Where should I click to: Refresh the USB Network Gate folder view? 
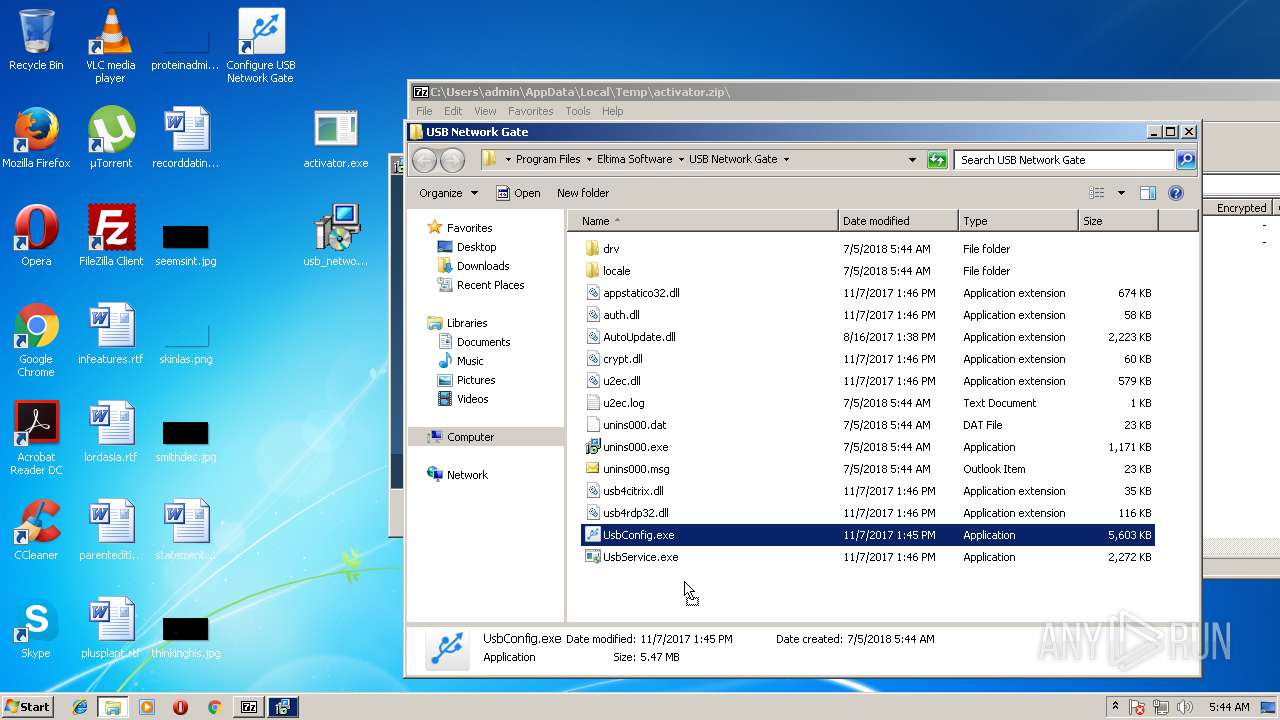(937, 160)
